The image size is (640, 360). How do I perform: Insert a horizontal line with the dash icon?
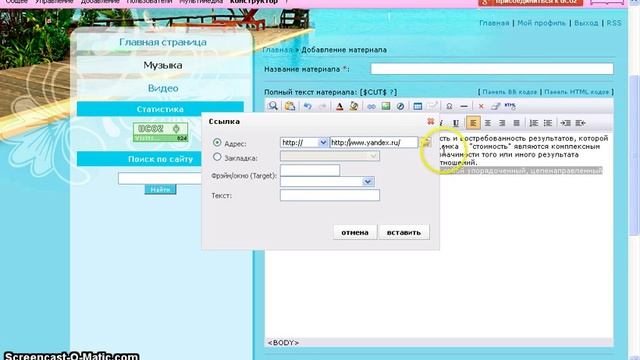pyautogui.click(x=464, y=106)
